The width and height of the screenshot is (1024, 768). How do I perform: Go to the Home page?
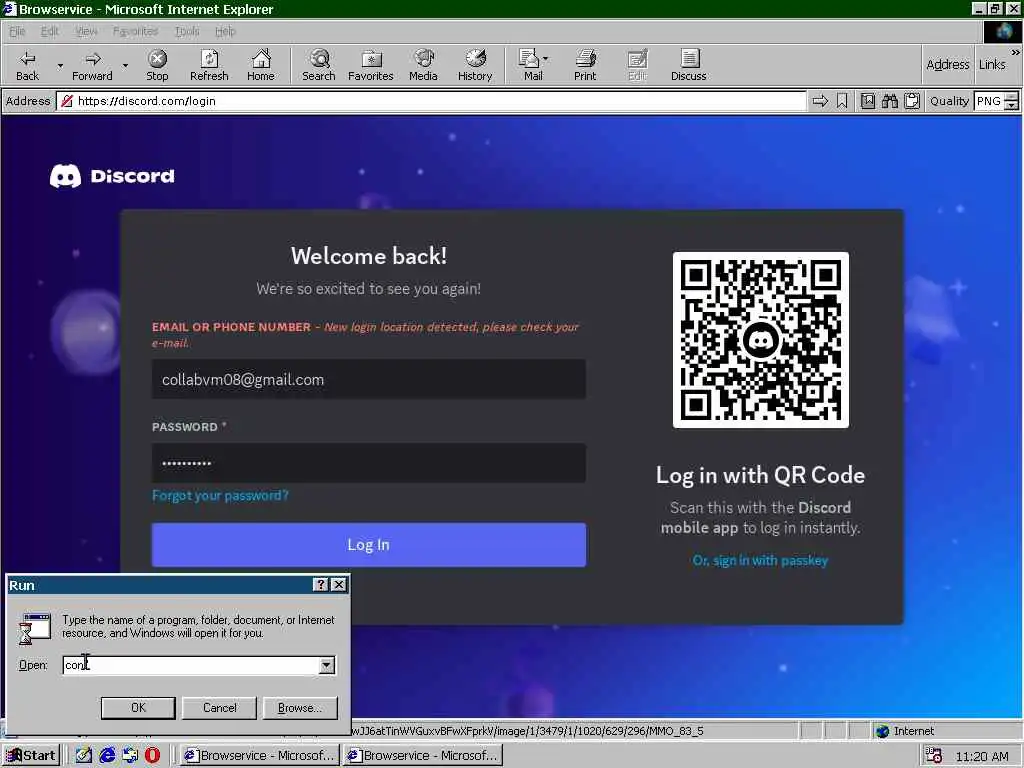[261, 65]
